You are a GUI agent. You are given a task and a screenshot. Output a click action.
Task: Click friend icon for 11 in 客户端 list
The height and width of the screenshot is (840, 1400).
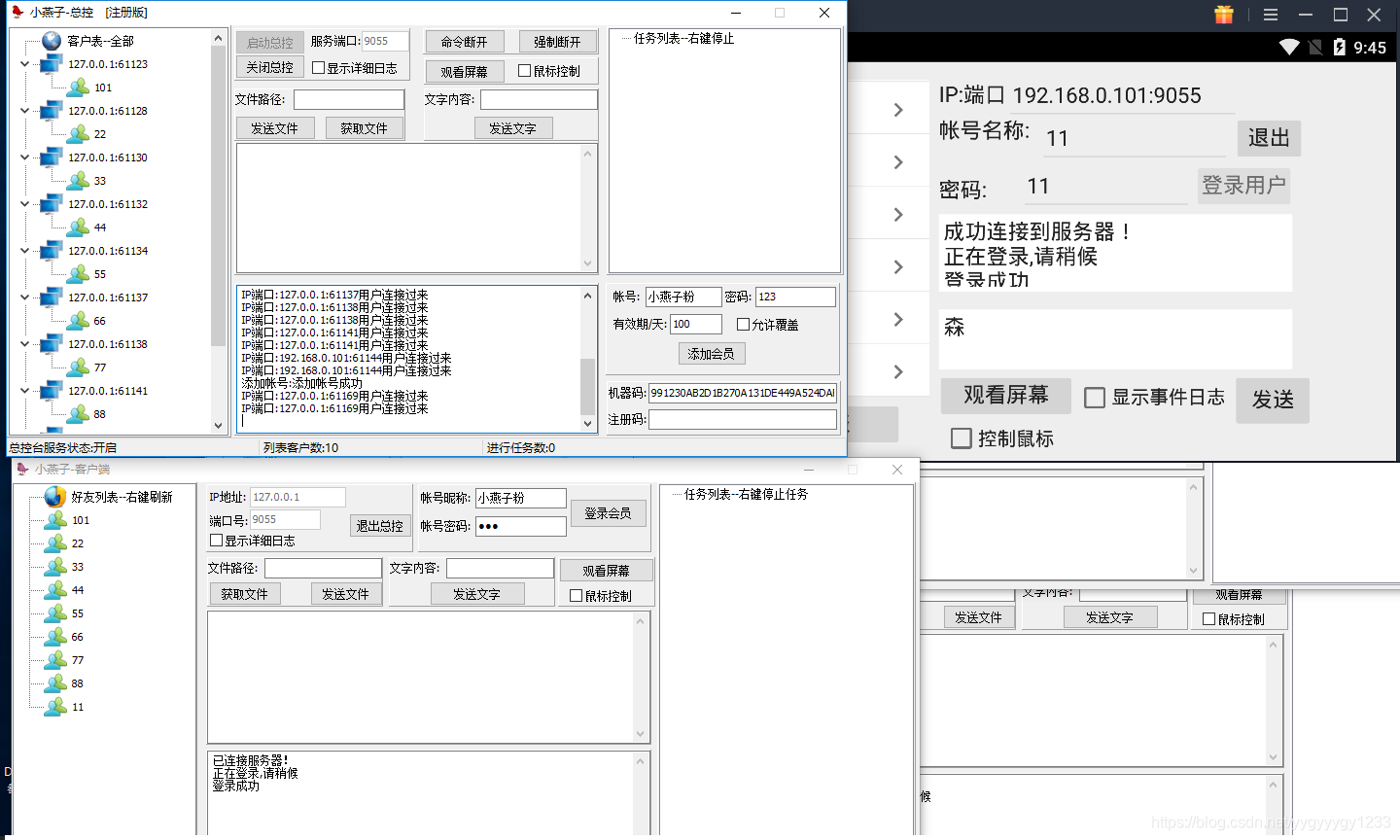coord(56,707)
